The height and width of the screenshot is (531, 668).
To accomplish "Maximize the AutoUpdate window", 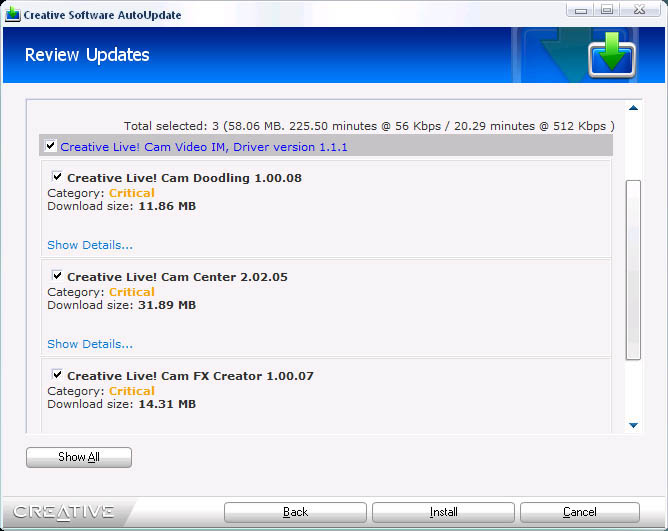I will pyautogui.click(x=607, y=10).
